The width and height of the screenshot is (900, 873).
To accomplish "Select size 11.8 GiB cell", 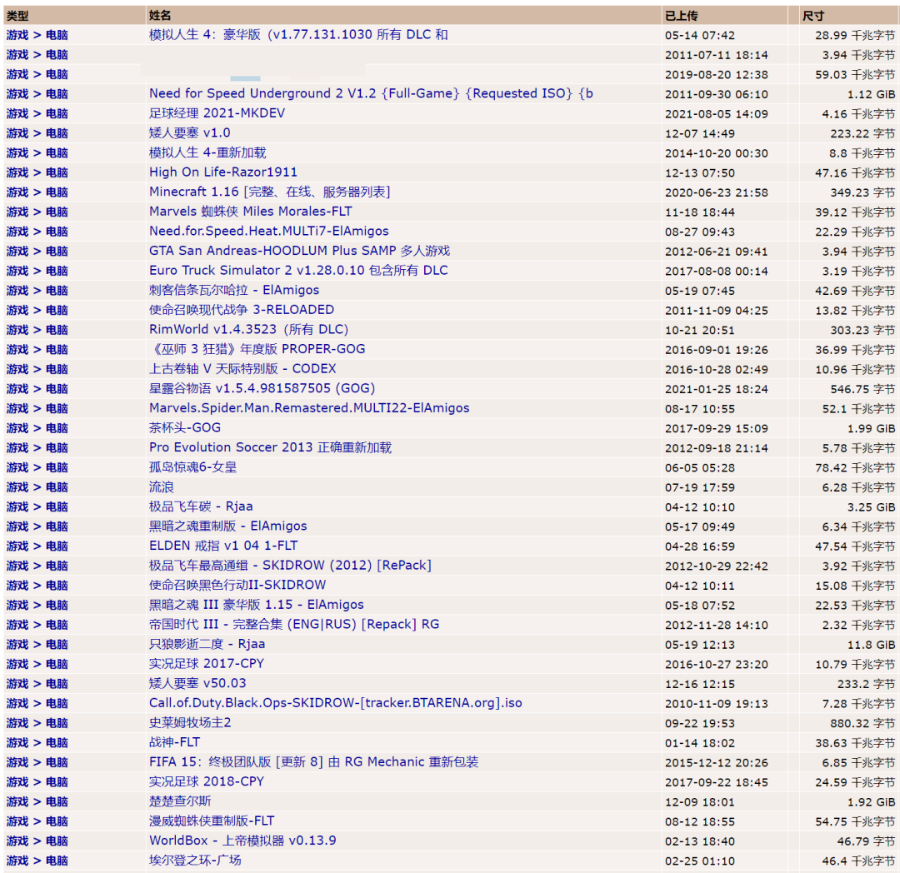I will [x=871, y=645].
